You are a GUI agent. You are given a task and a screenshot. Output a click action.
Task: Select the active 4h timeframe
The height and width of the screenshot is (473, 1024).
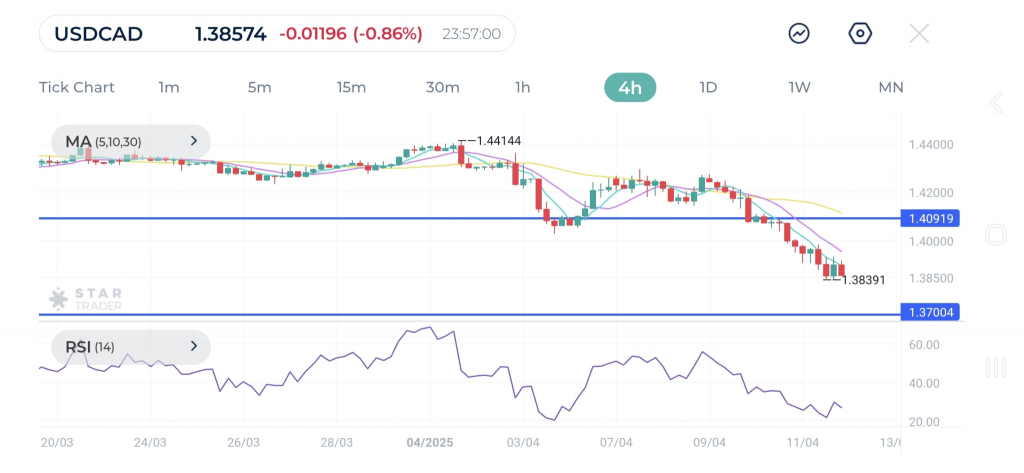[x=630, y=87]
